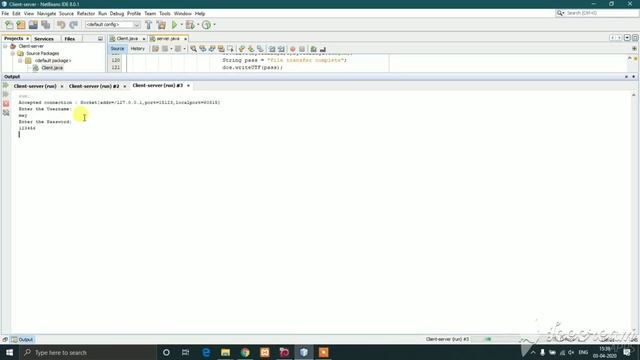
Task: Click the Previous Bookmark icon
Action: click(x=242, y=49)
